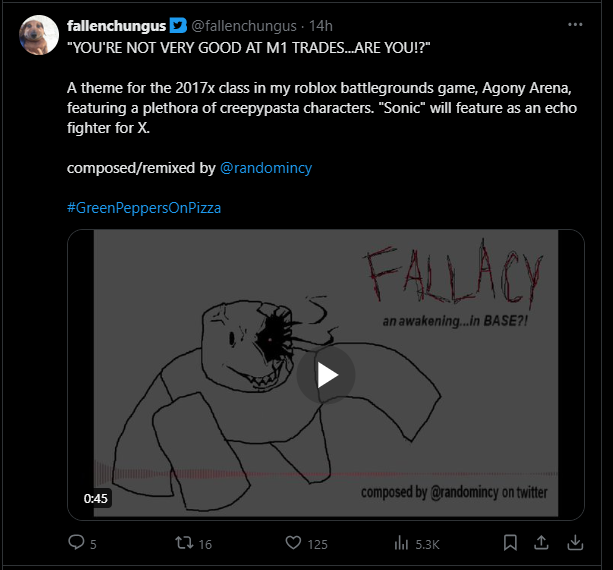Click the fallenchungus profile avatar
The image size is (613, 570).
click(x=39, y=36)
